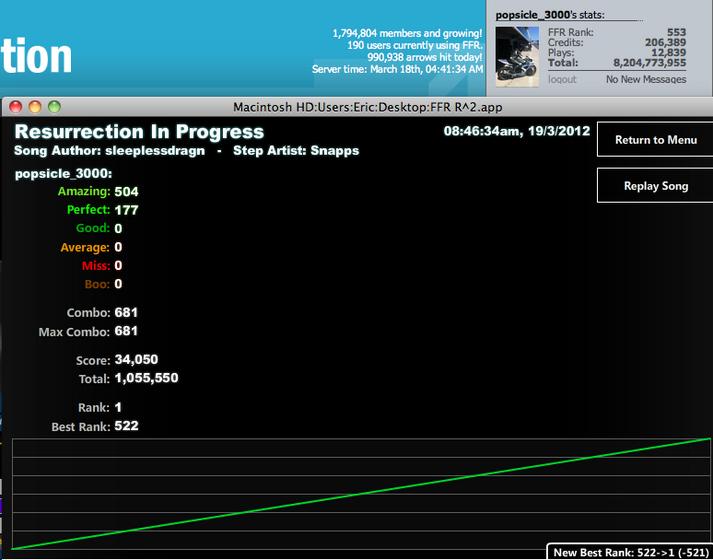
Task: Click the logout link
Action: tap(562, 80)
